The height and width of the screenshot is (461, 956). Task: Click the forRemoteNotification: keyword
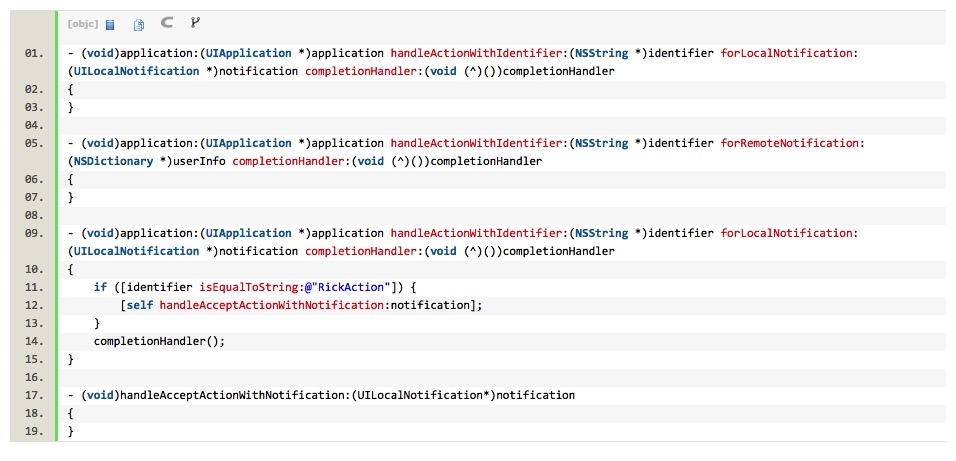pyautogui.click(x=793, y=143)
